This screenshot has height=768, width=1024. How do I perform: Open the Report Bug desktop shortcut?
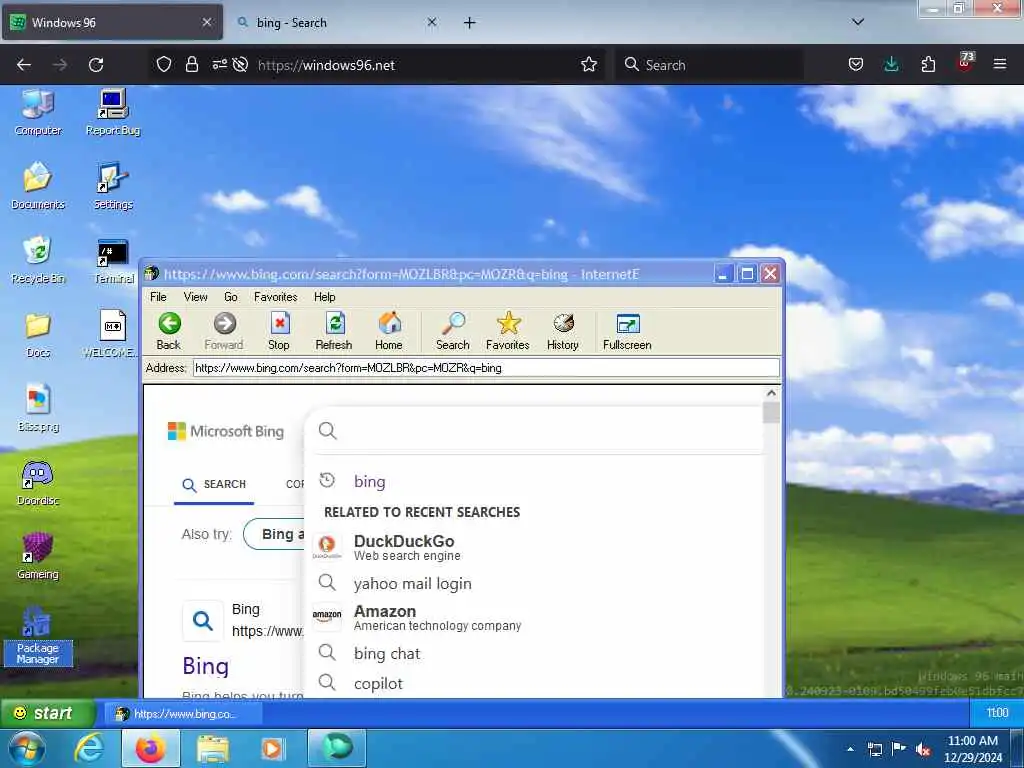click(x=113, y=112)
